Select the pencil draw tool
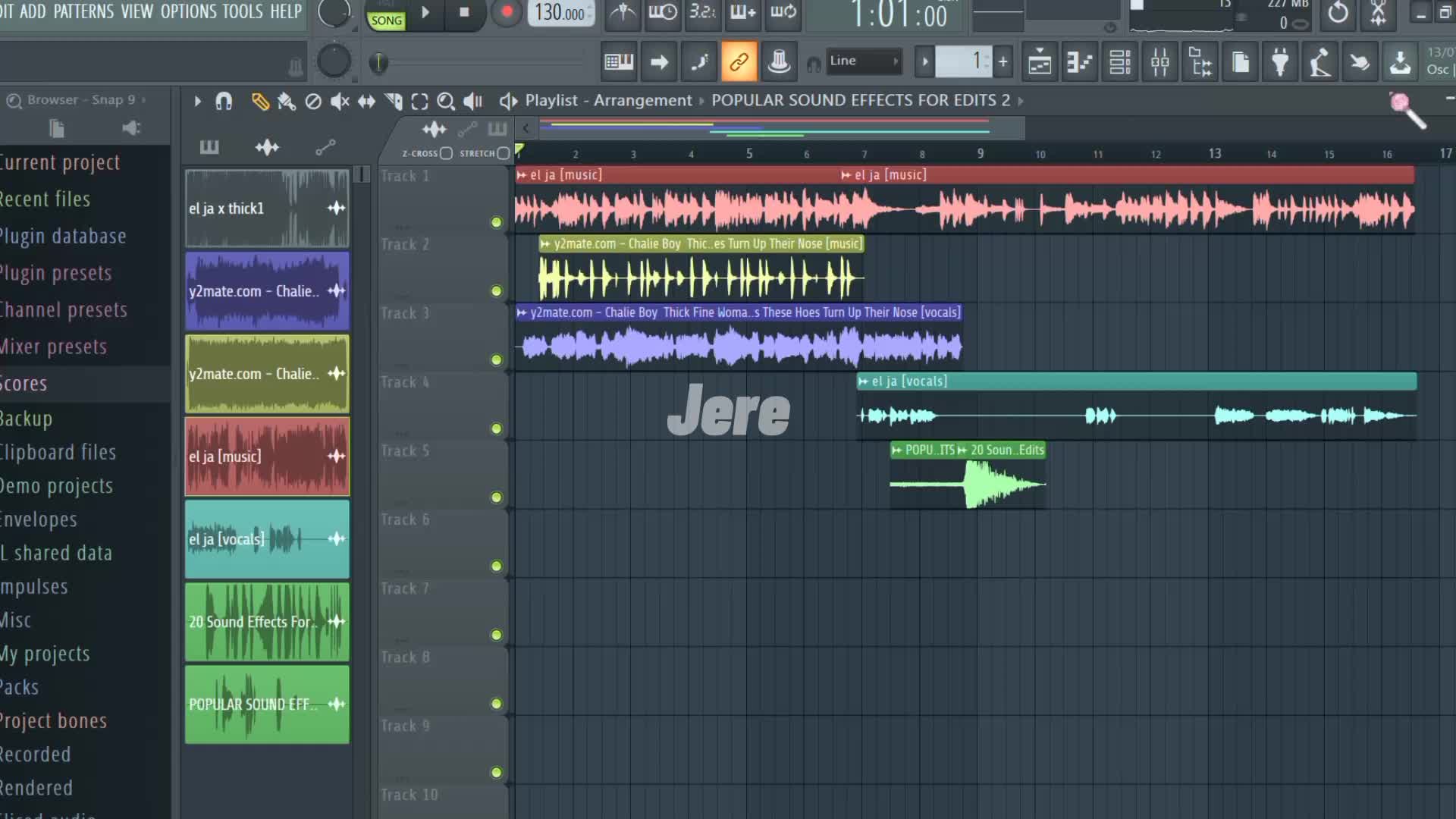1456x819 pixels. click(260, 101)
